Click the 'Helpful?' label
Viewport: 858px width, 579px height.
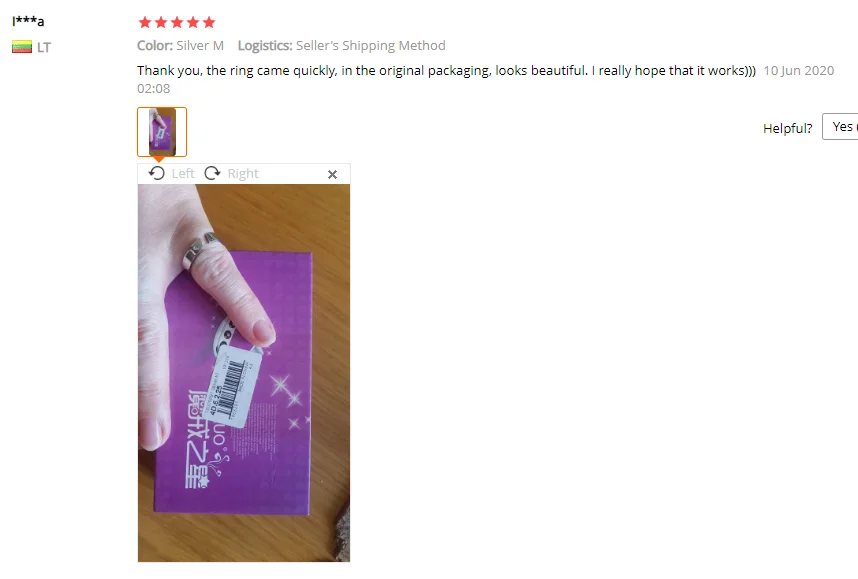787,128
